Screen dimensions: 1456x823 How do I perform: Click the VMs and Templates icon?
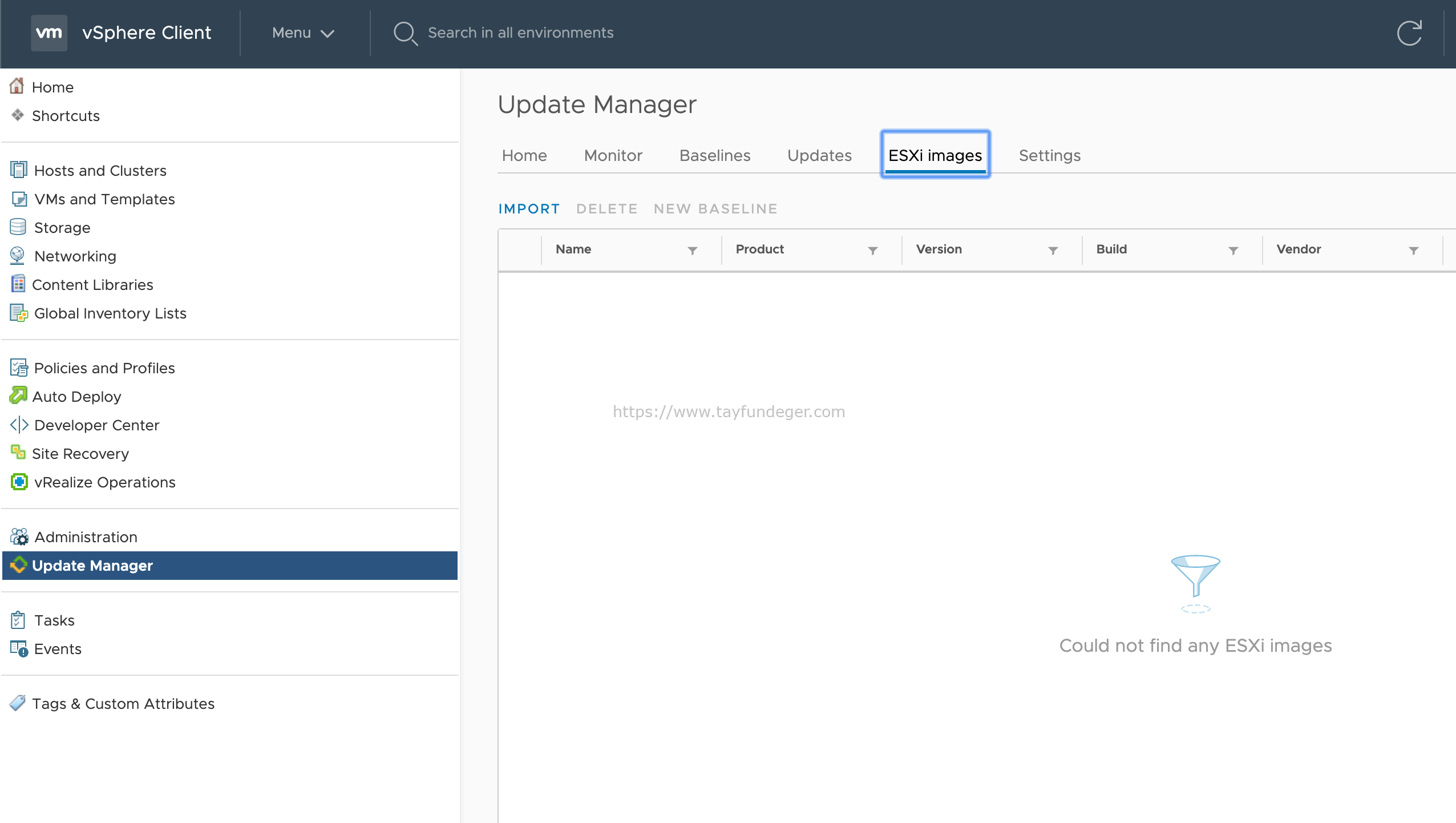tap(19, 199)
